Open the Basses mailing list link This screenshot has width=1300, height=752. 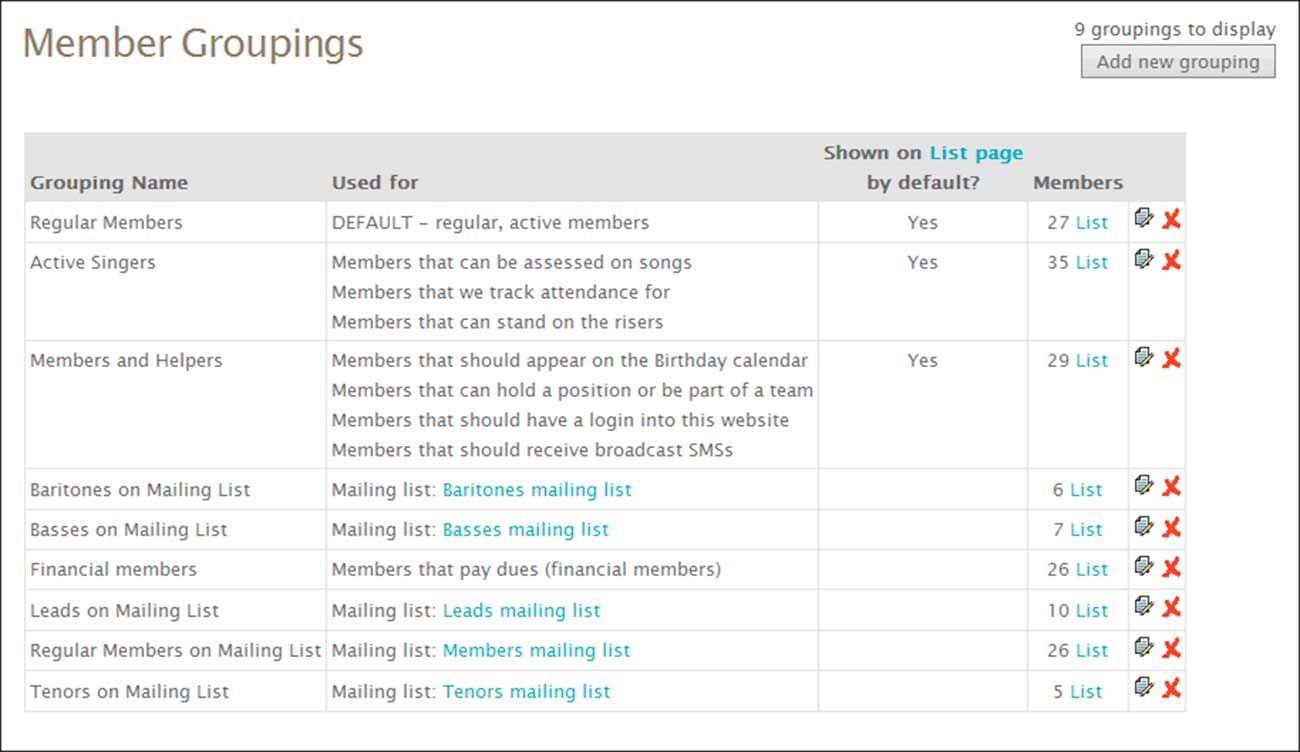(x=526, y=530)
